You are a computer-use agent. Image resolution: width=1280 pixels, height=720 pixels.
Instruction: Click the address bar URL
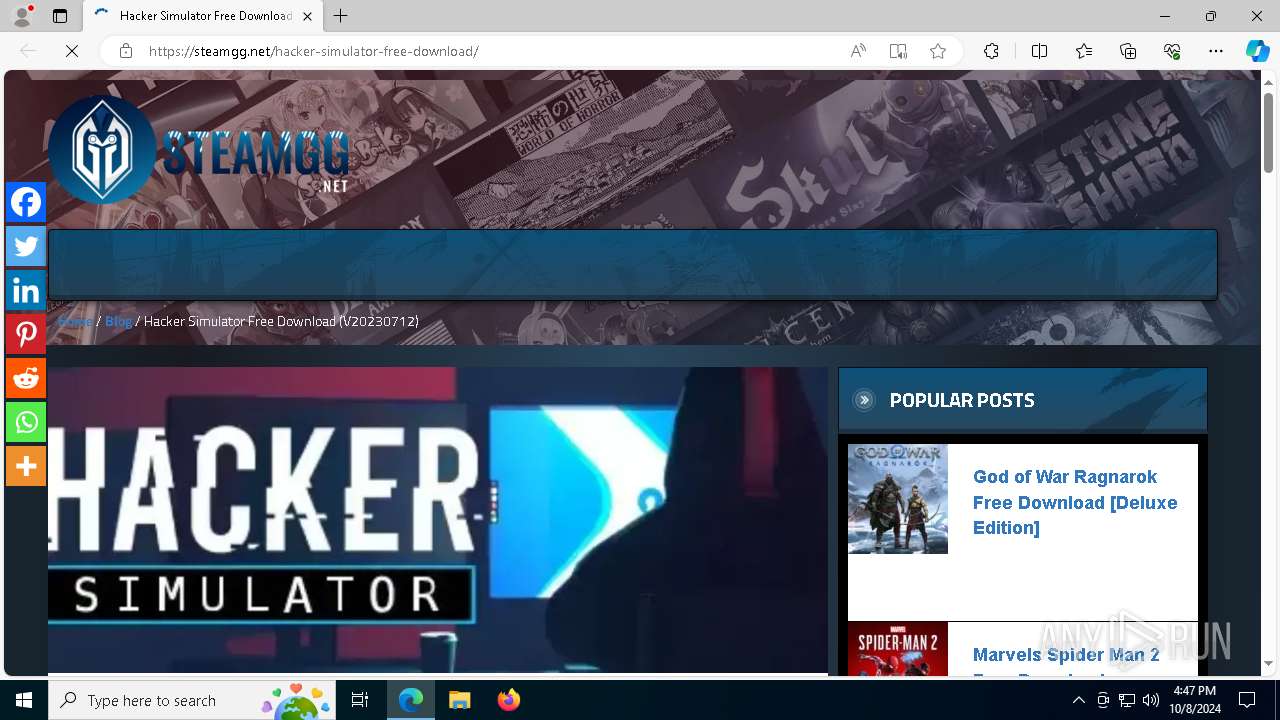pos(314,51)
